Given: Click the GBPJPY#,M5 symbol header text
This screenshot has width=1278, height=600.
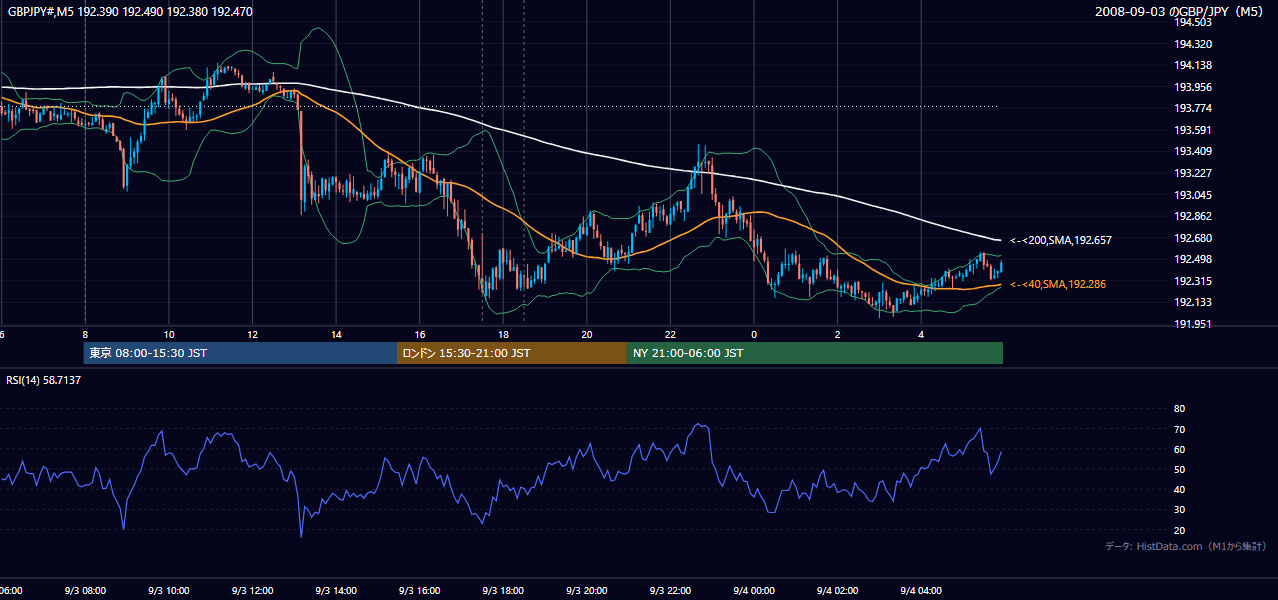Looking at the screenshot, I should click(130, 12).
